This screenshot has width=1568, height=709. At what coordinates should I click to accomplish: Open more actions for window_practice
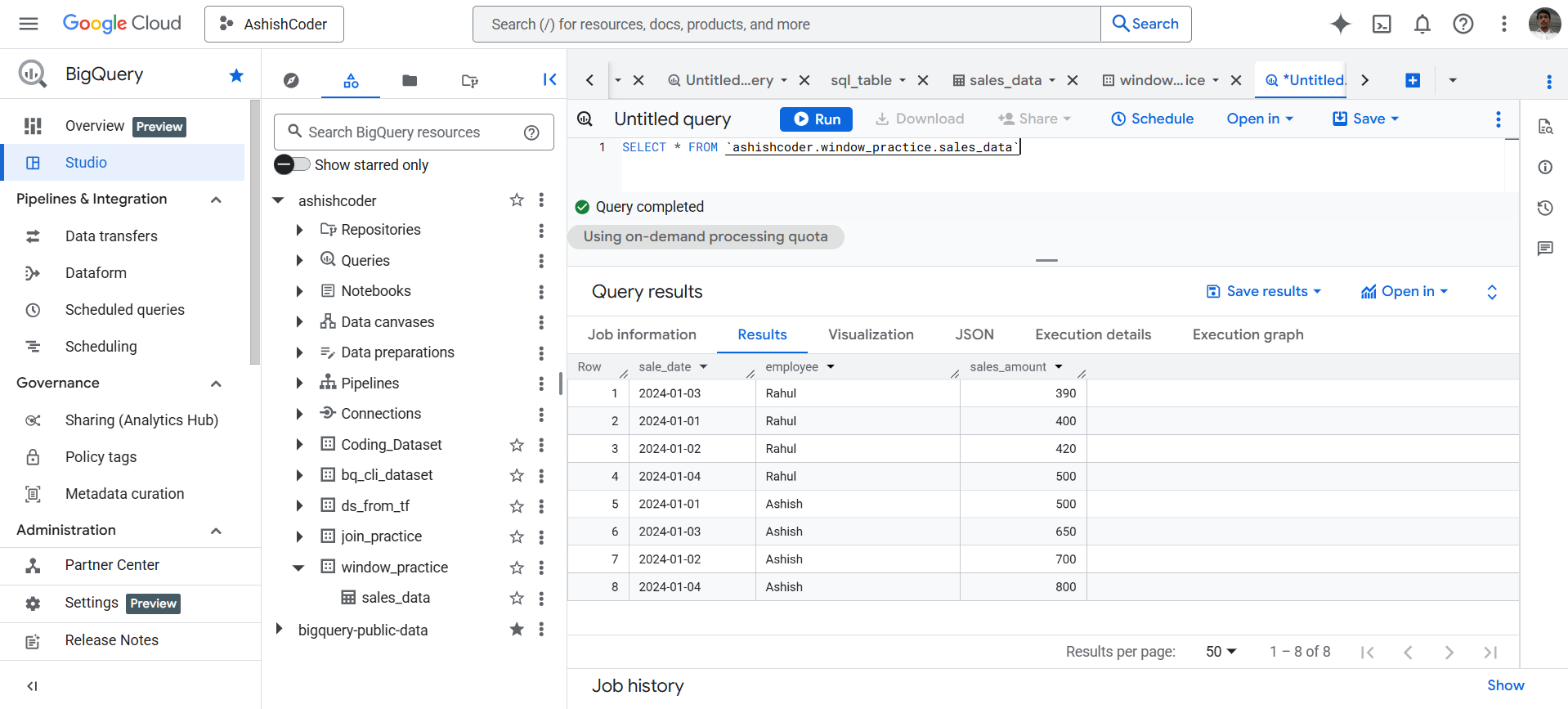(x=541, y=568)
